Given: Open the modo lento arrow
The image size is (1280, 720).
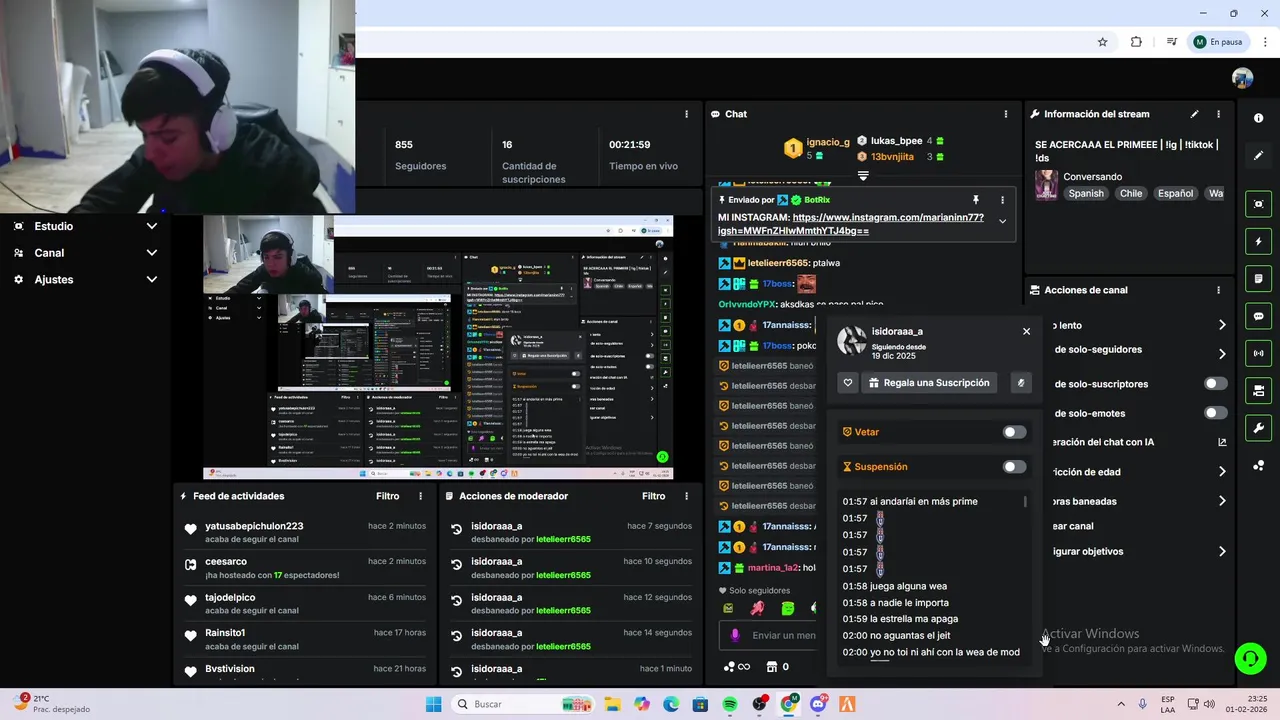Looking at the screenshot, I should 1221,325.
